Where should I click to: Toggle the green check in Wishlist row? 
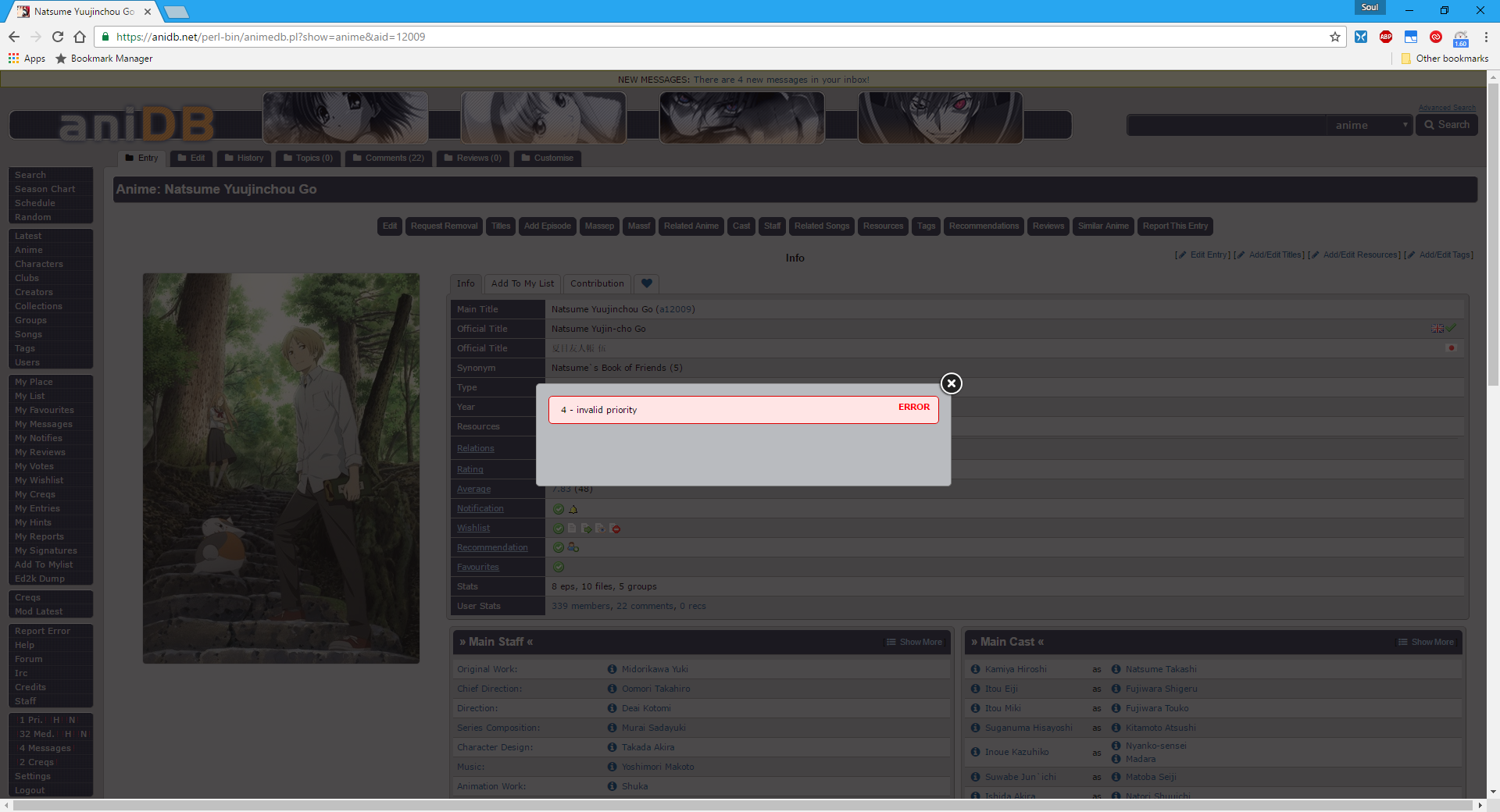click(559, 529)
